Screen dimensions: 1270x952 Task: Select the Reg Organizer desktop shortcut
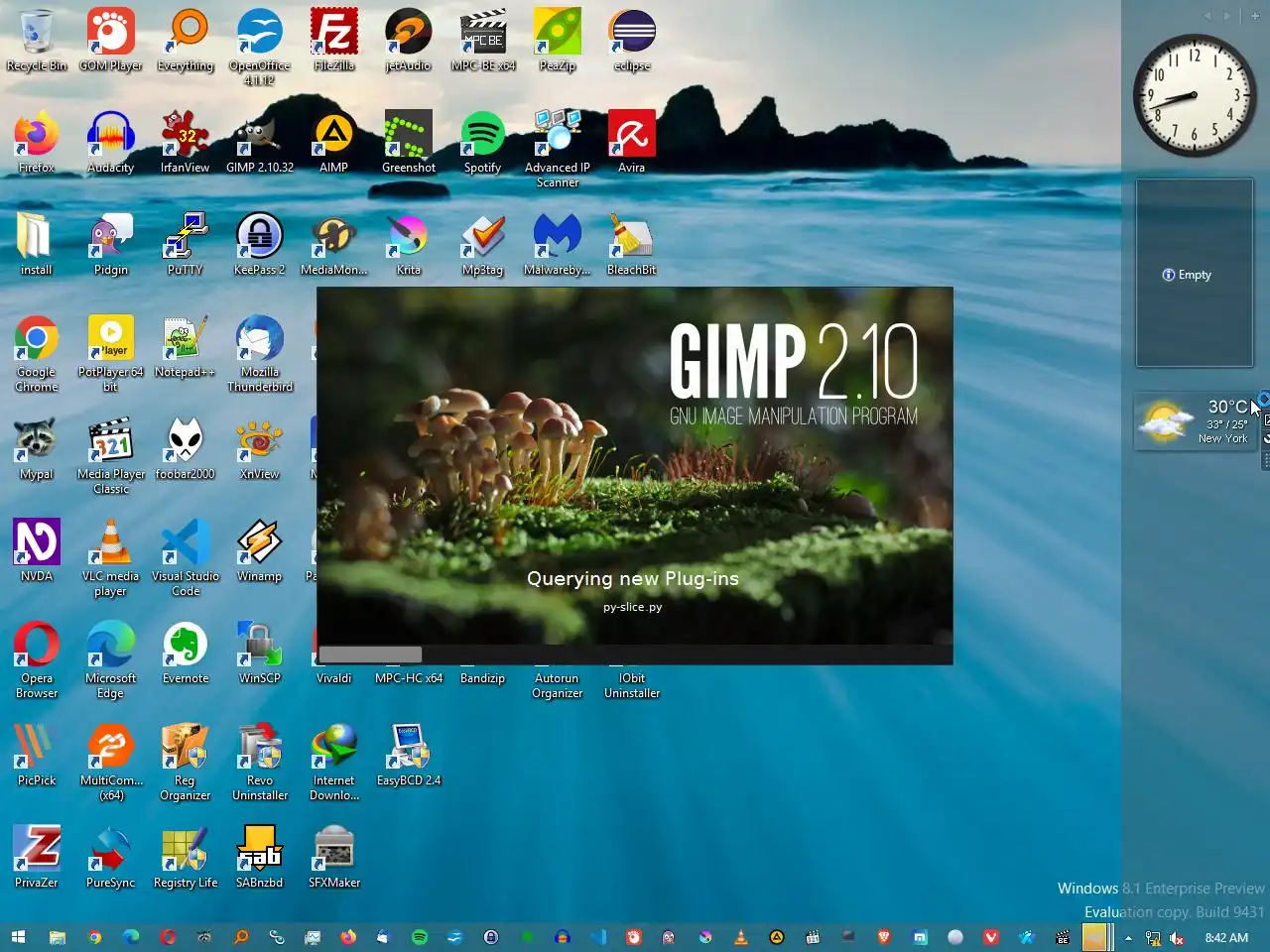186,763
